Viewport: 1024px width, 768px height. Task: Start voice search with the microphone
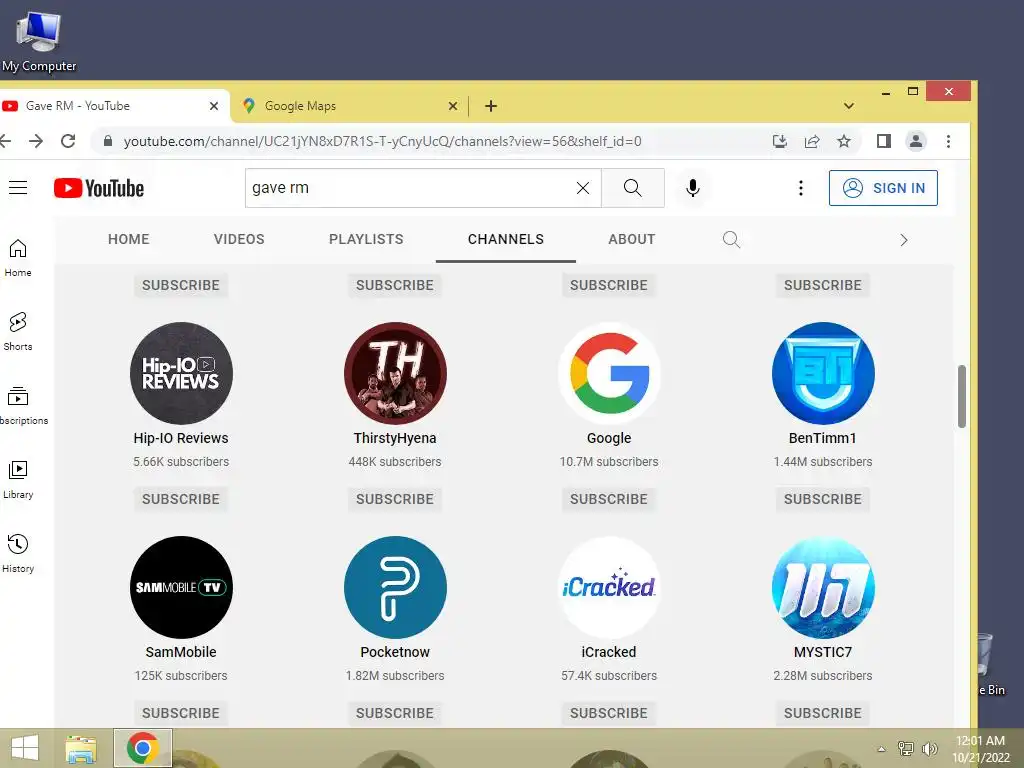point(693,188)
